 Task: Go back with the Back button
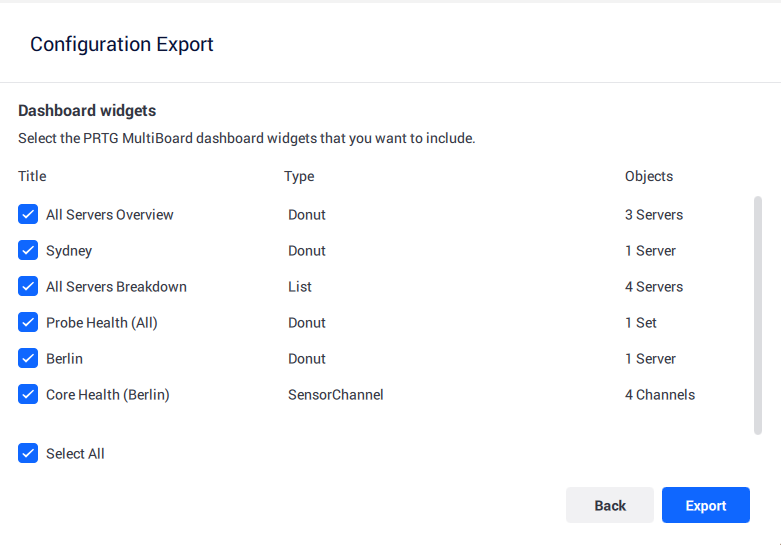click(x=610, y=505)
